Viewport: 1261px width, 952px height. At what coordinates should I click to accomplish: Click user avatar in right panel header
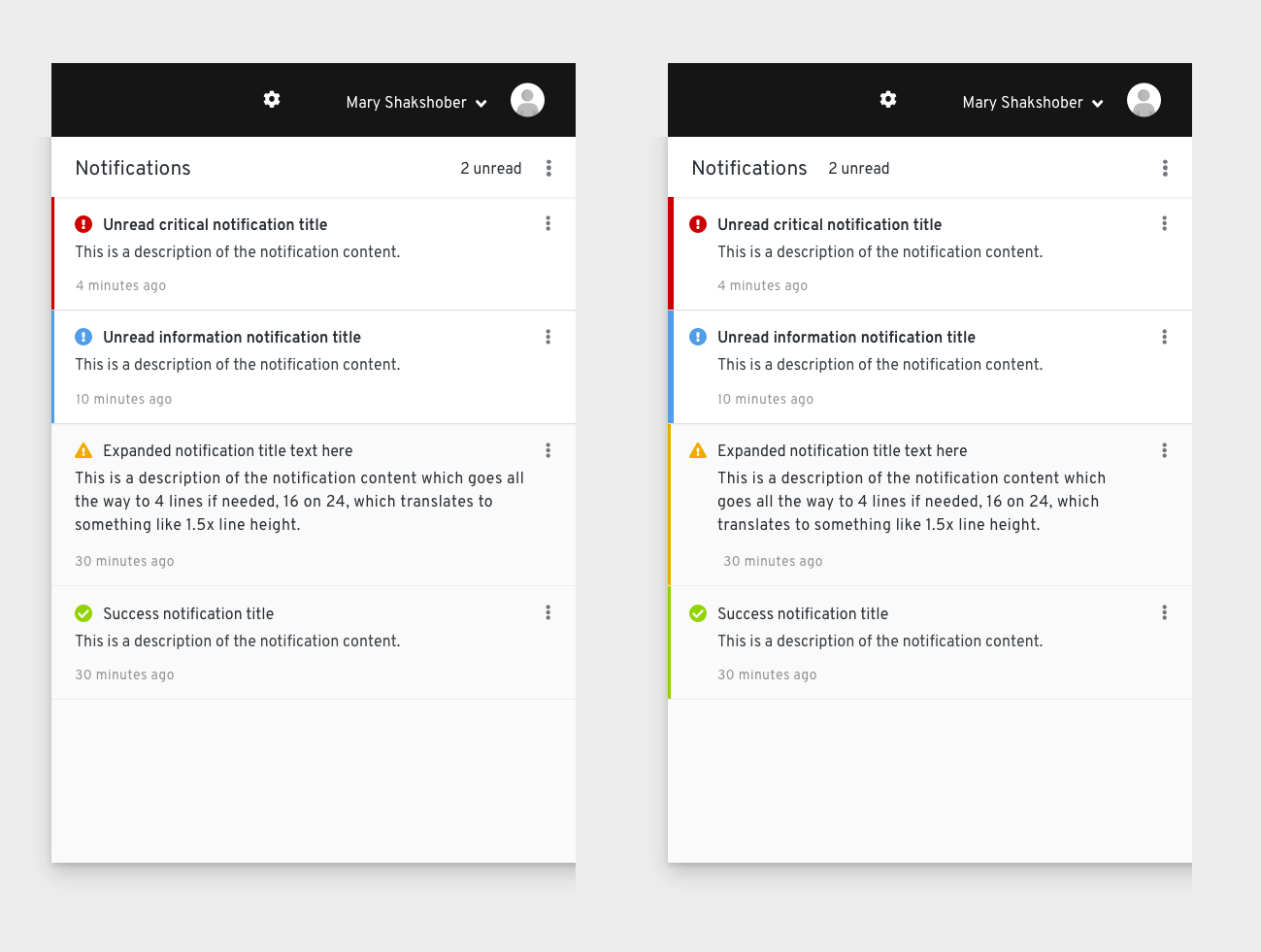pos(1144,100)
